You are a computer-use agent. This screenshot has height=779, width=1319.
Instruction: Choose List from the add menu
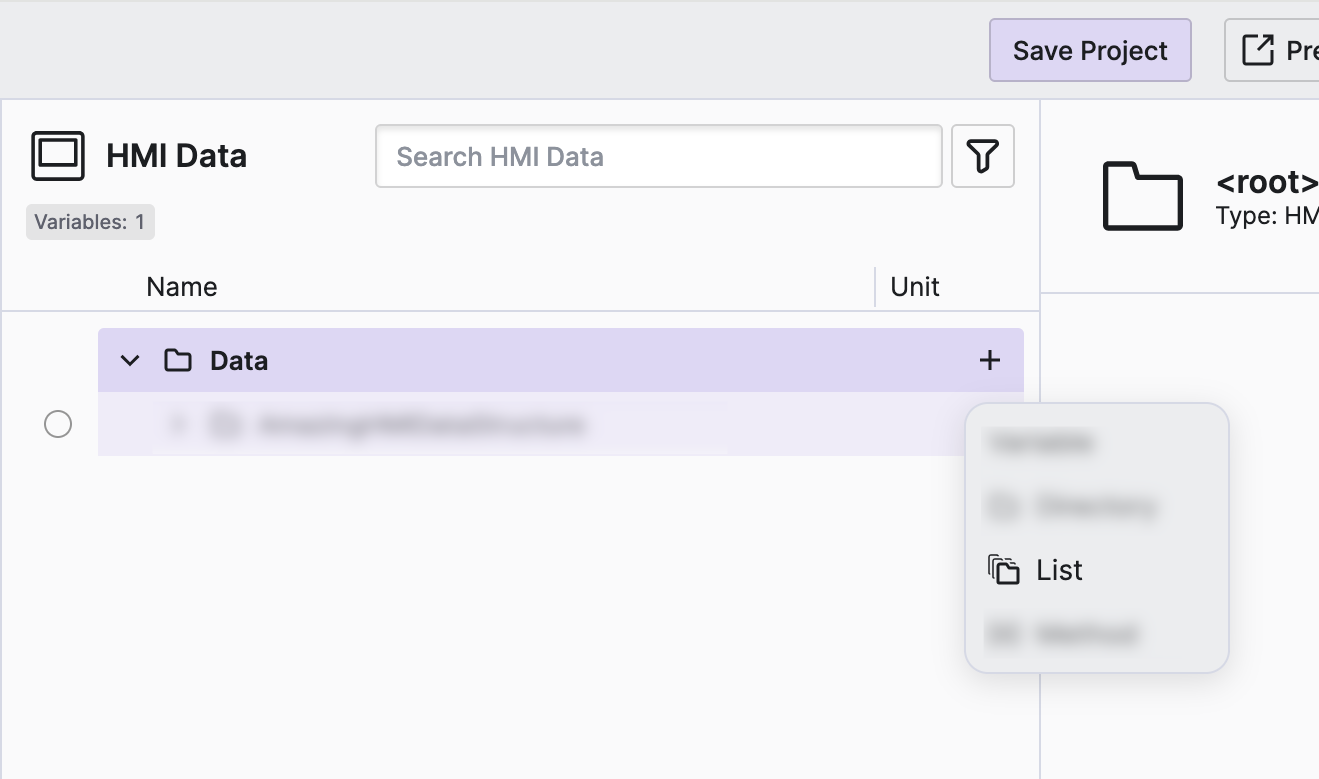pos(1059,570)
